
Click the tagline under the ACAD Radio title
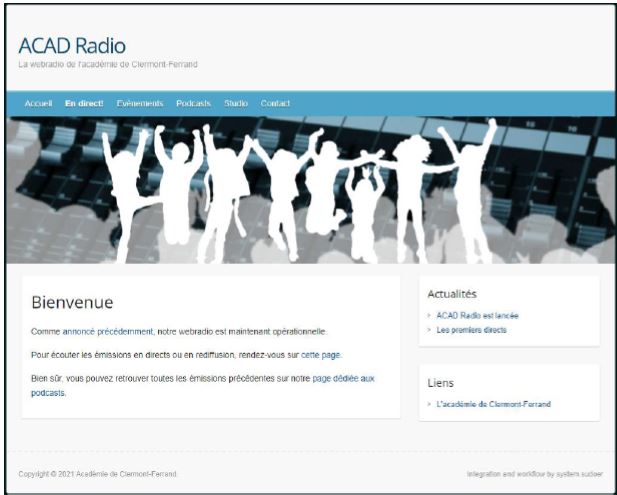click(108, 65)
